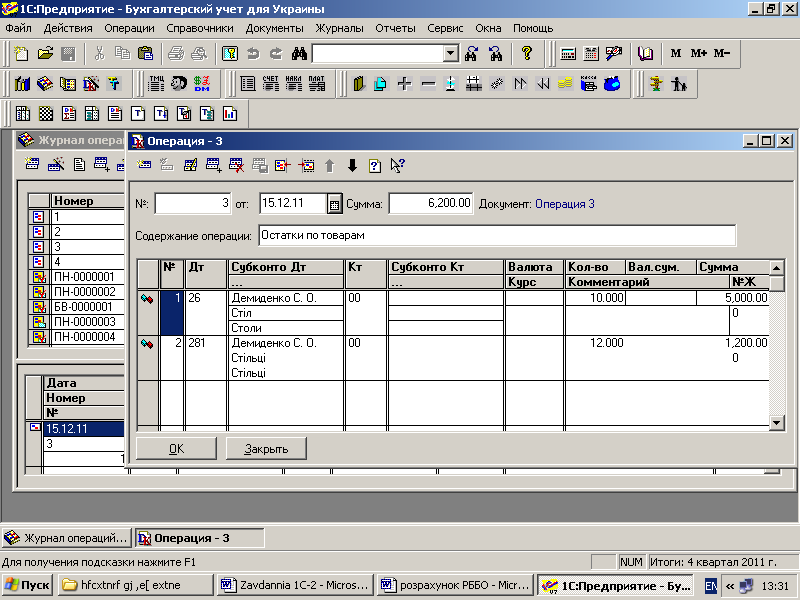Screen dimensions: 800x600
Task: Click the chart report icon in third toolbar
Action: (230, 114)
